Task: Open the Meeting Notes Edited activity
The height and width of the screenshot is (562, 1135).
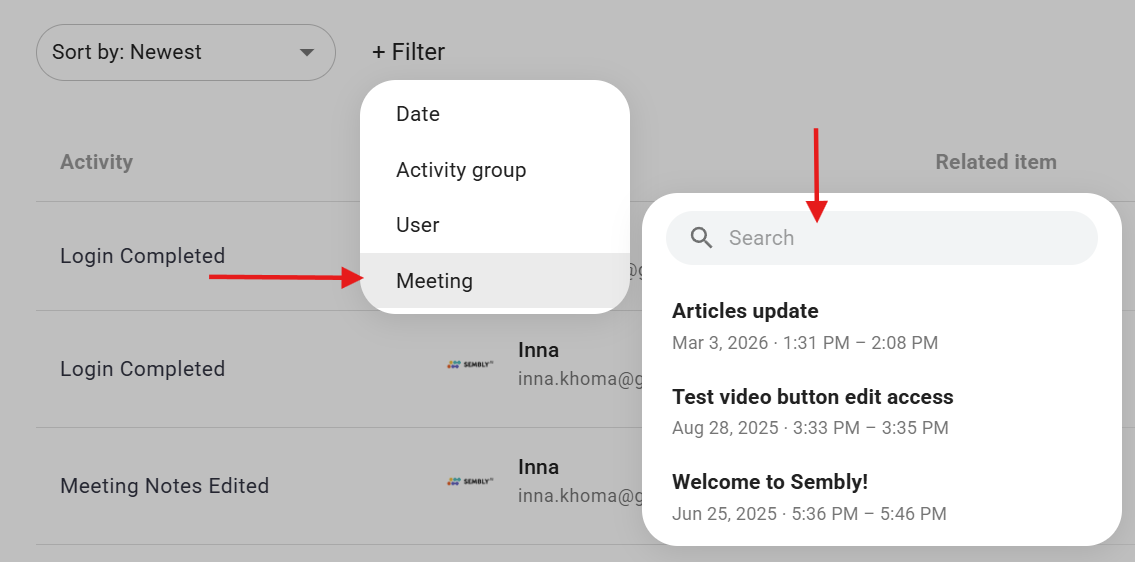Action: (164, 486)
